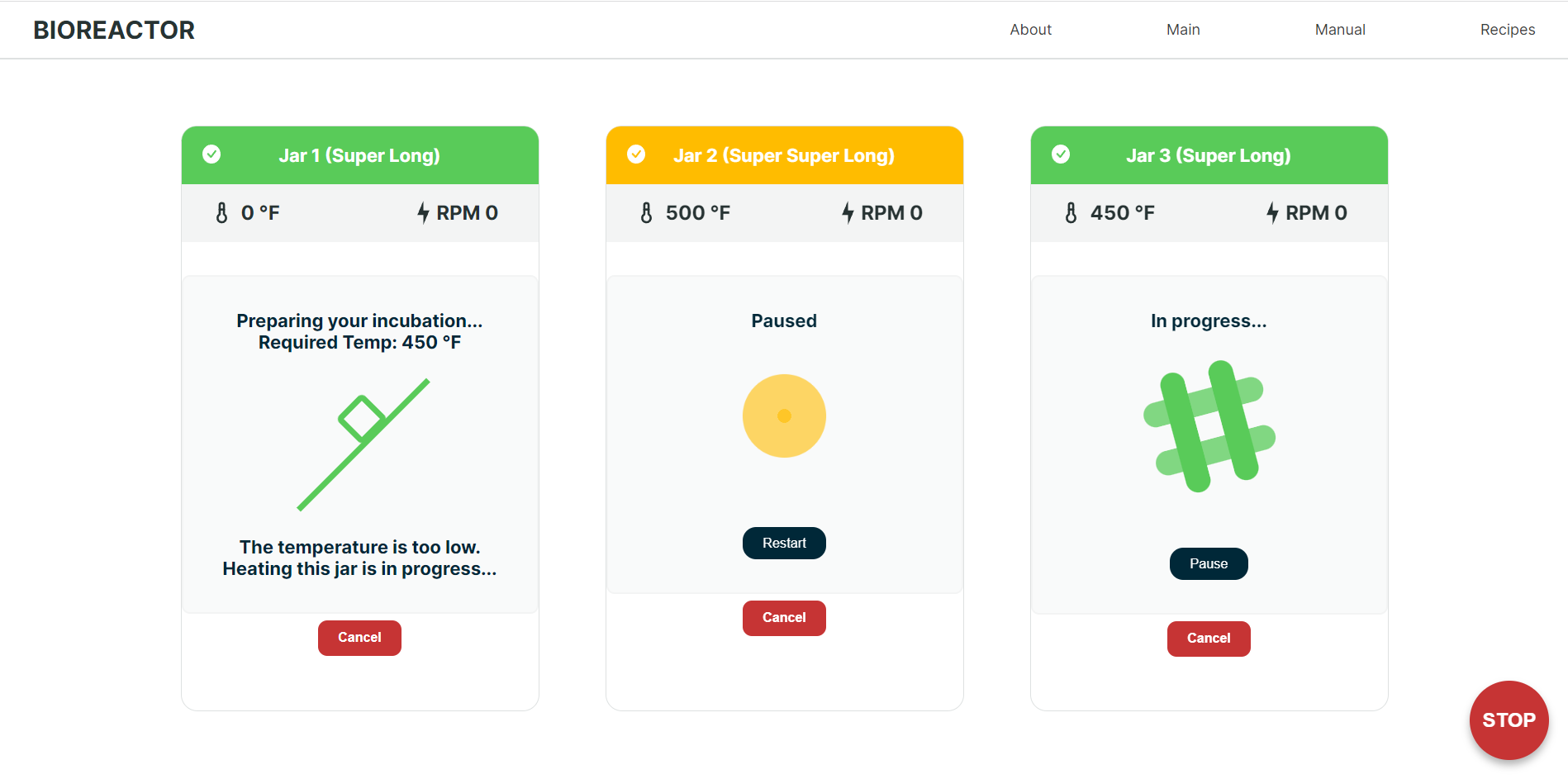This screenshot has height=779, width=1568.
Task: Open the Recipes page
Action: point(1507,30)
